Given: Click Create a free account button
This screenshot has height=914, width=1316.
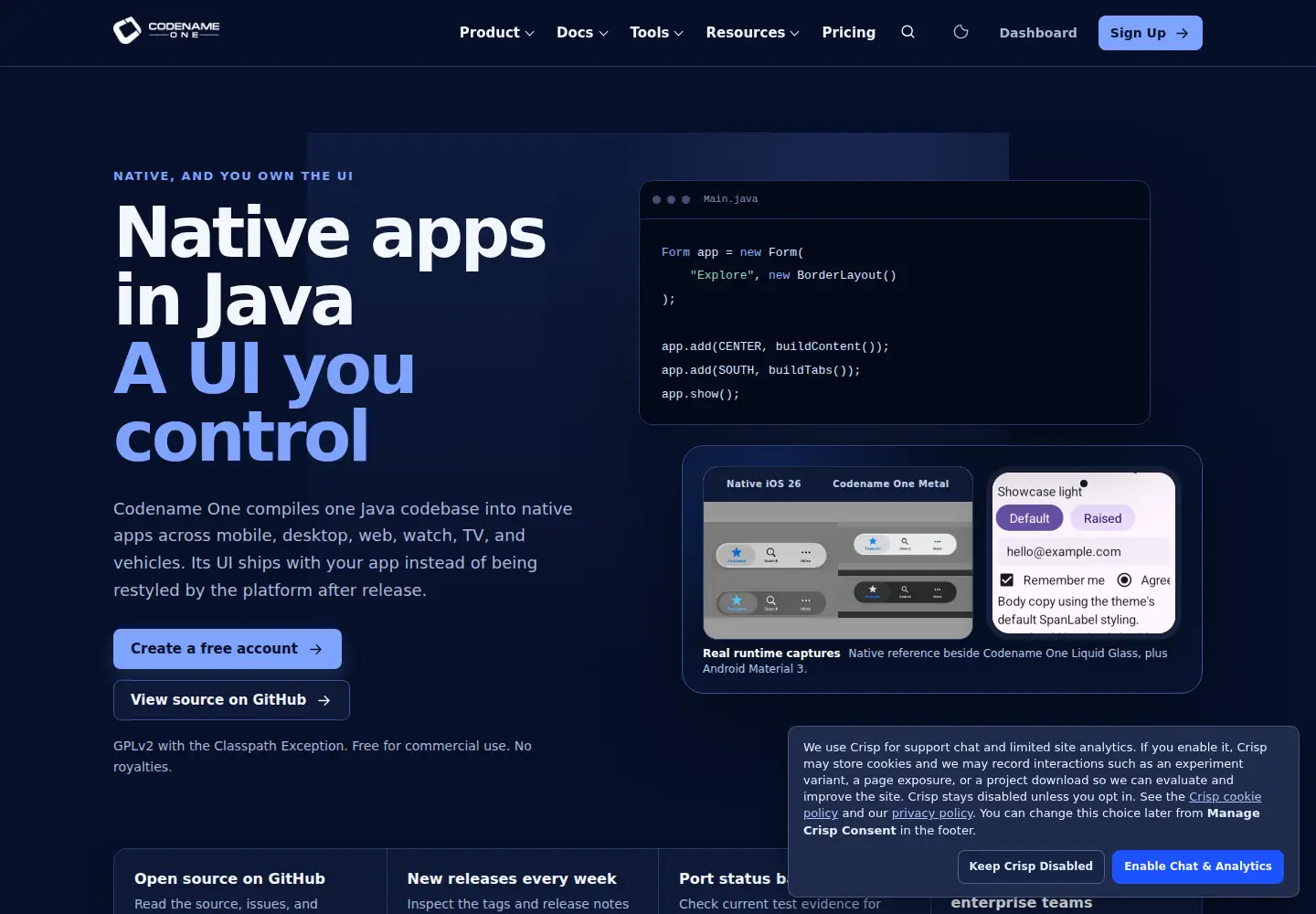Looking at the screenshot, I should [x=228, y=649].
